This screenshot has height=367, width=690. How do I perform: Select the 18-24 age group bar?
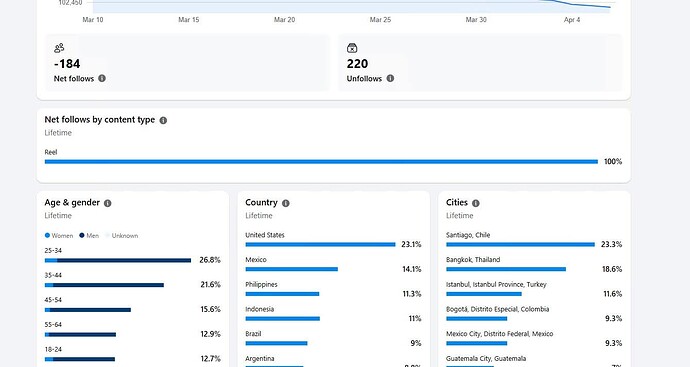coord(80,359)
